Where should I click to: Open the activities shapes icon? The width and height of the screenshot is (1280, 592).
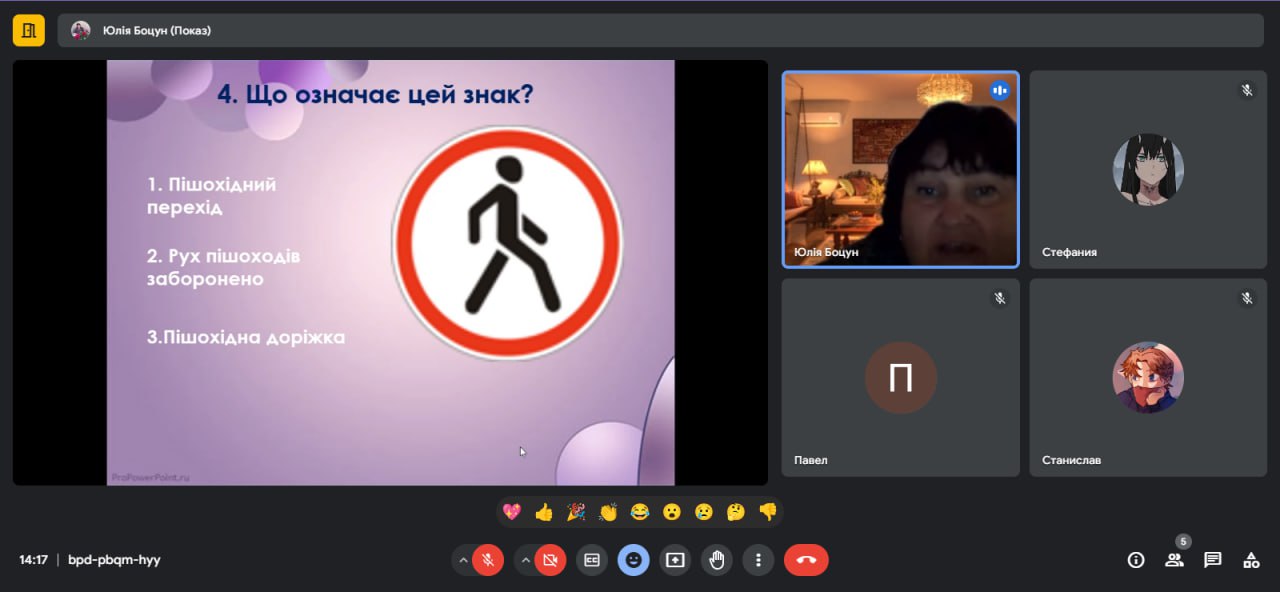click(x=1250, y=560)
